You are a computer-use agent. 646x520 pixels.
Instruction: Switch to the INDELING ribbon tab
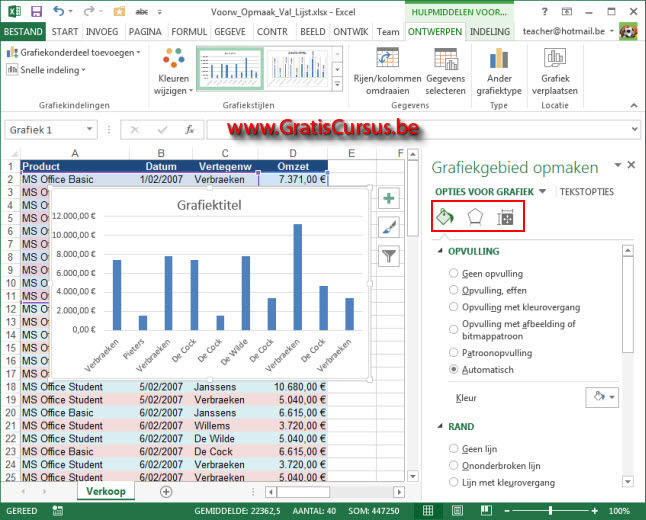pos(489,32)
